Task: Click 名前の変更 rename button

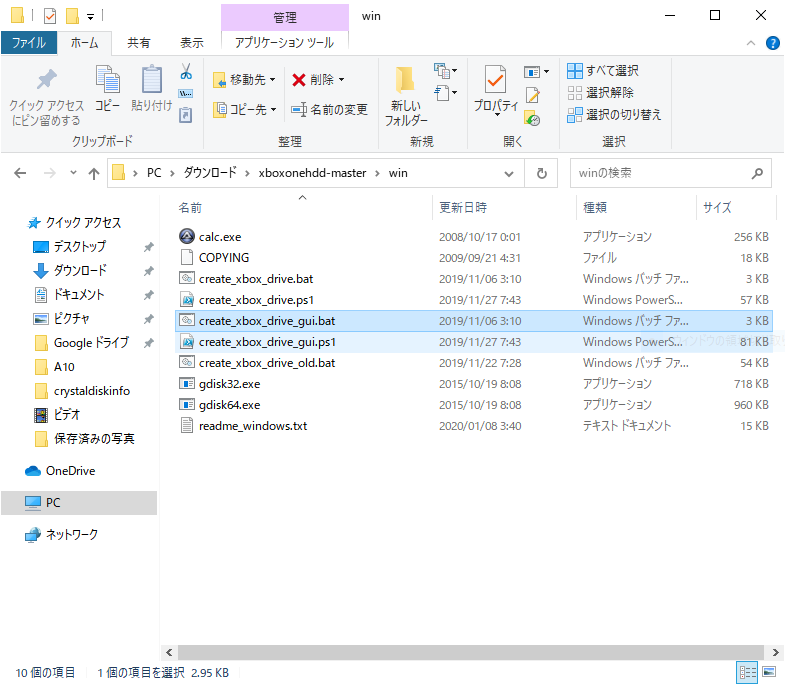Action: [329, 109]
